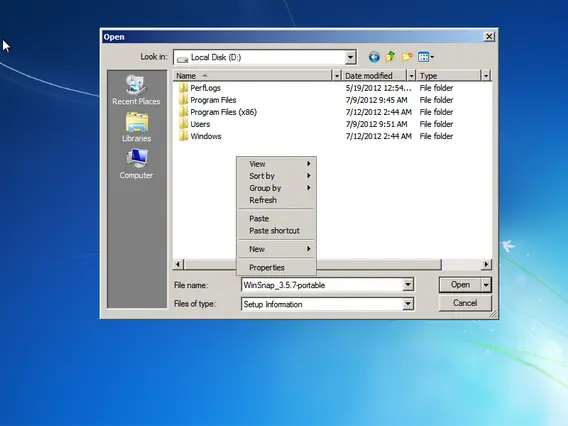The width and height of the screenshot is (568, 426).
Task: Click File folder type for Windows row
Action: [x=436, y=136]
